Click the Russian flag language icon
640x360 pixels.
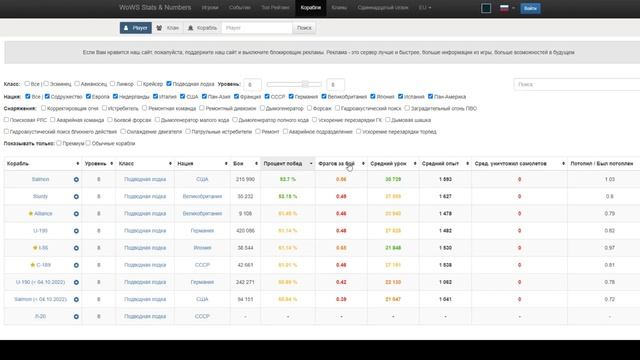[504, 8]
